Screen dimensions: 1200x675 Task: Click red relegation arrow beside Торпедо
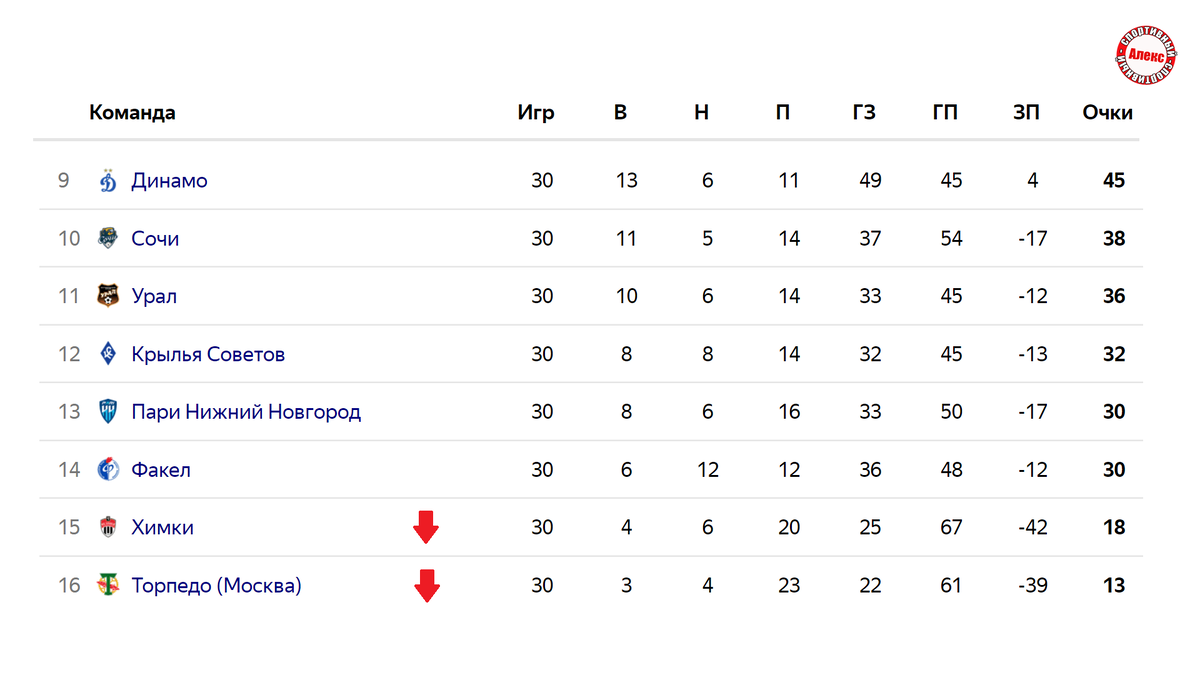pos(427,586)
